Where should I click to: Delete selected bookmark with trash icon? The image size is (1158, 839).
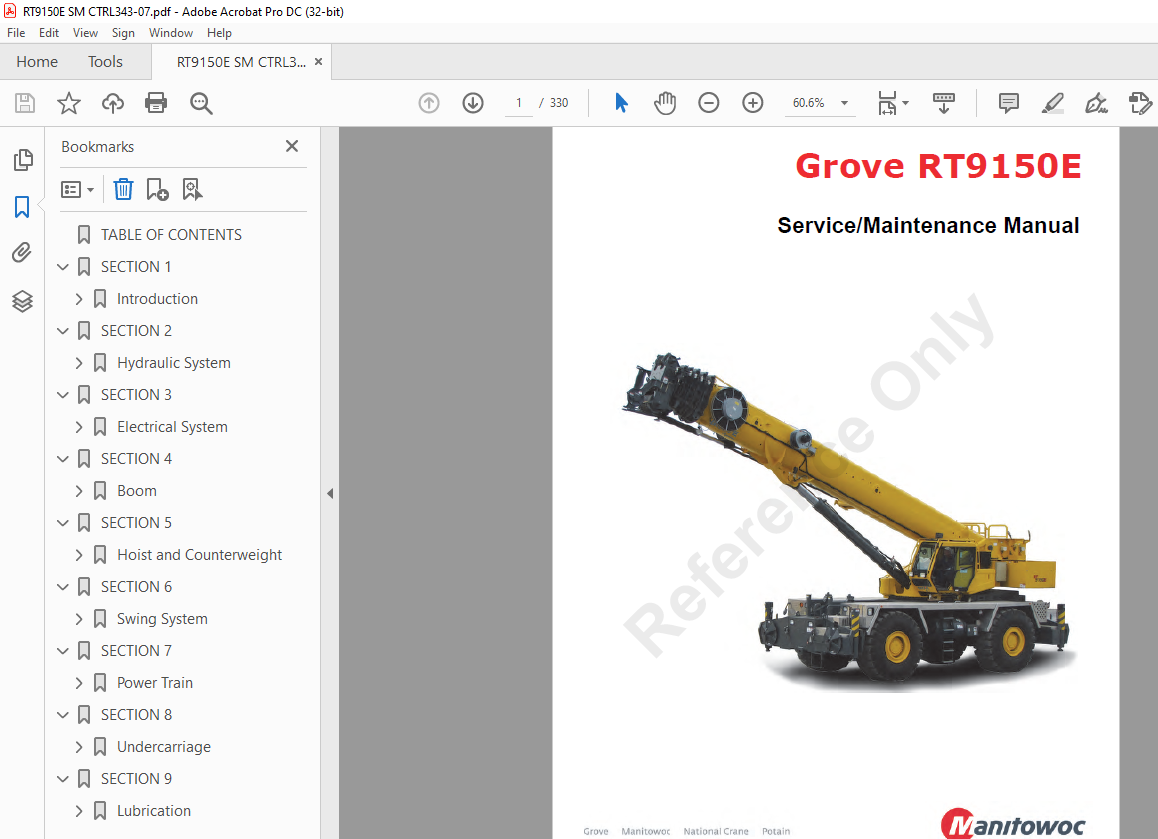pyautogui.click(x=123, y=190)
